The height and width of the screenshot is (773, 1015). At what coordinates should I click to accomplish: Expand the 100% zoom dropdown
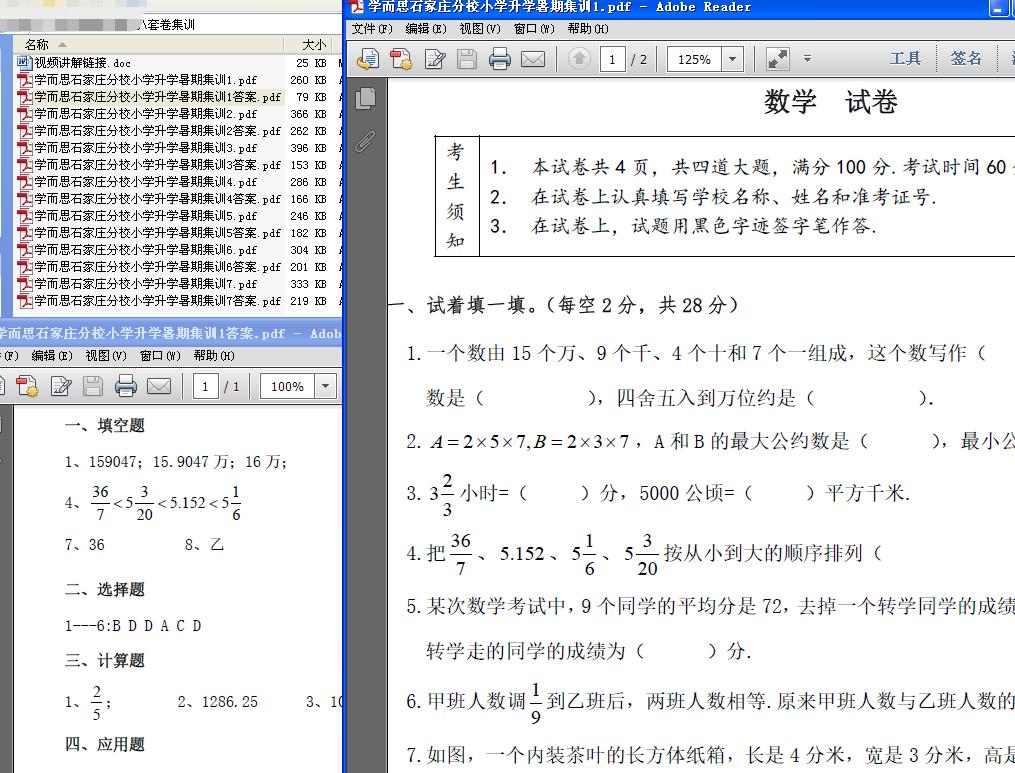(325, 386)
